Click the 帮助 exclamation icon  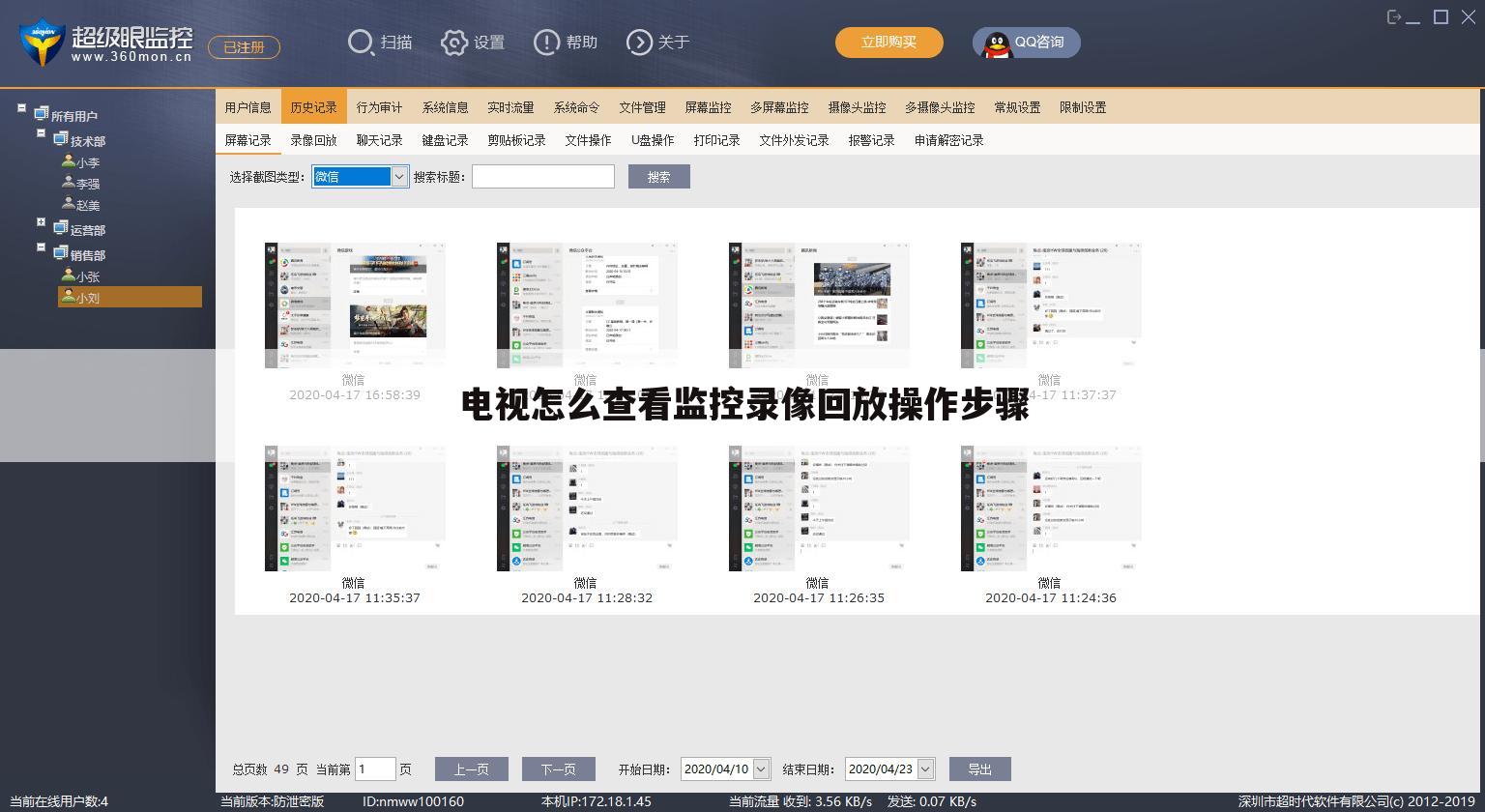coord(546,43)
